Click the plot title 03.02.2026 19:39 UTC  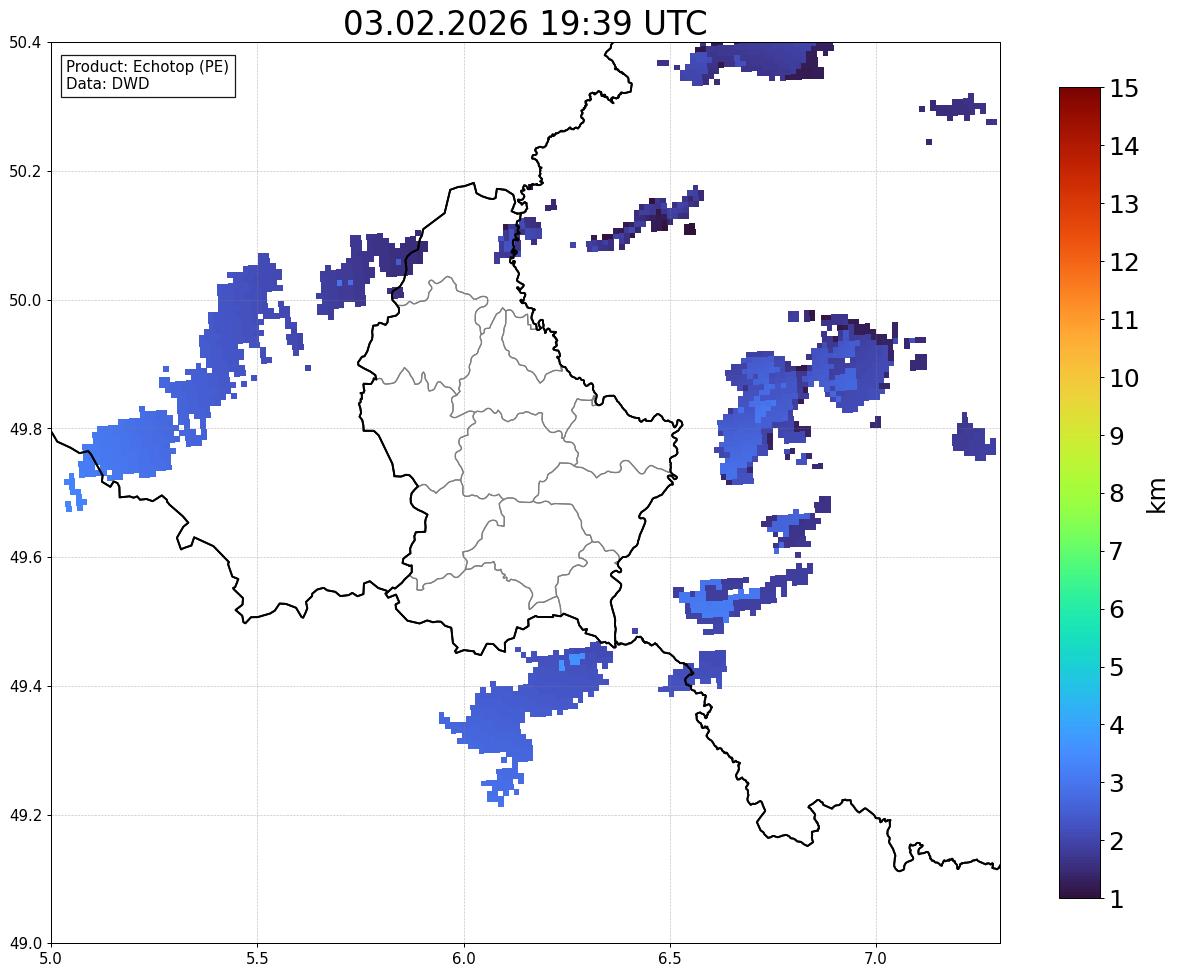tap(525, 23)
